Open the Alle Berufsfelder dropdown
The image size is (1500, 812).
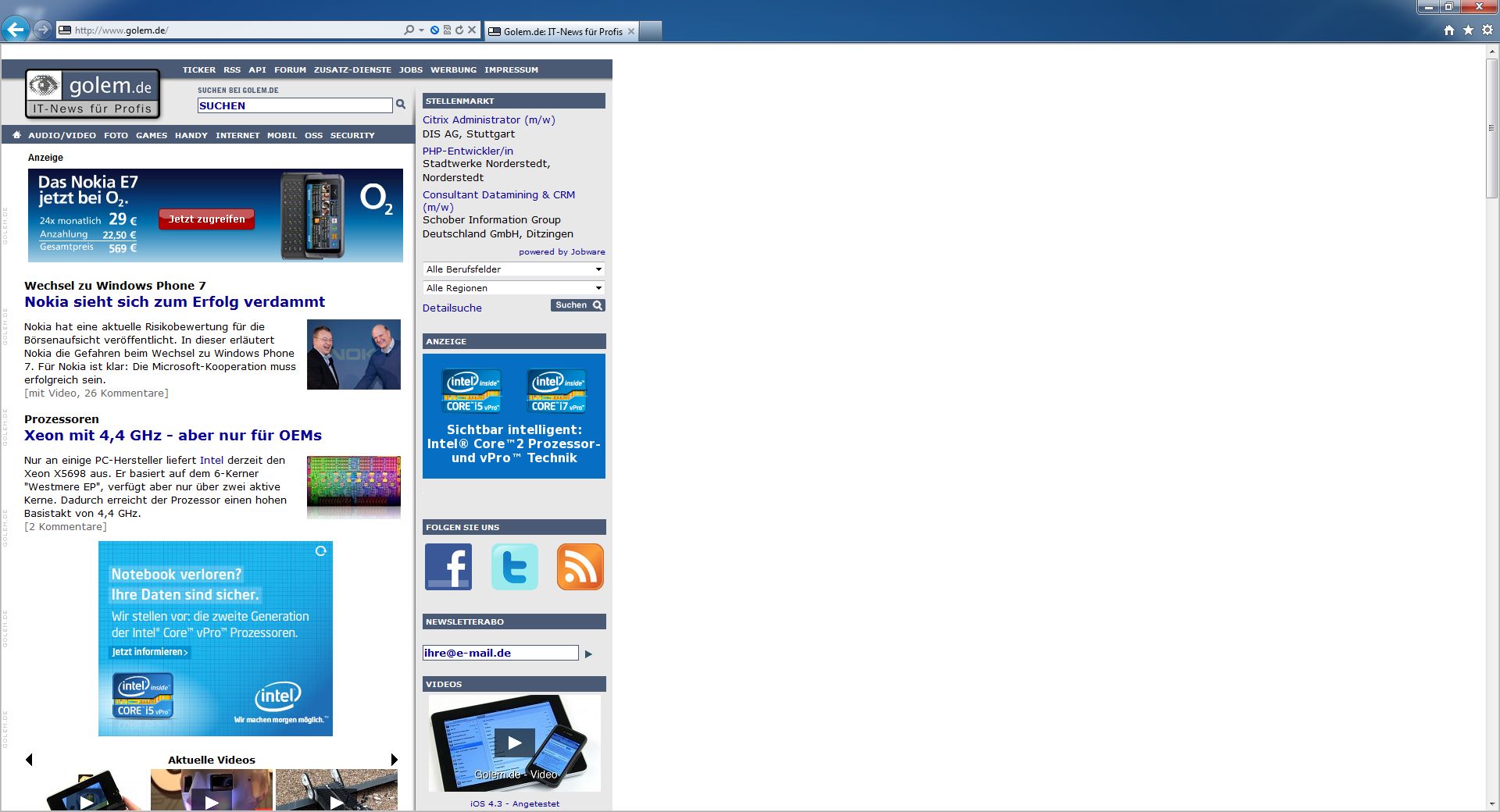(x=513, y=269)
